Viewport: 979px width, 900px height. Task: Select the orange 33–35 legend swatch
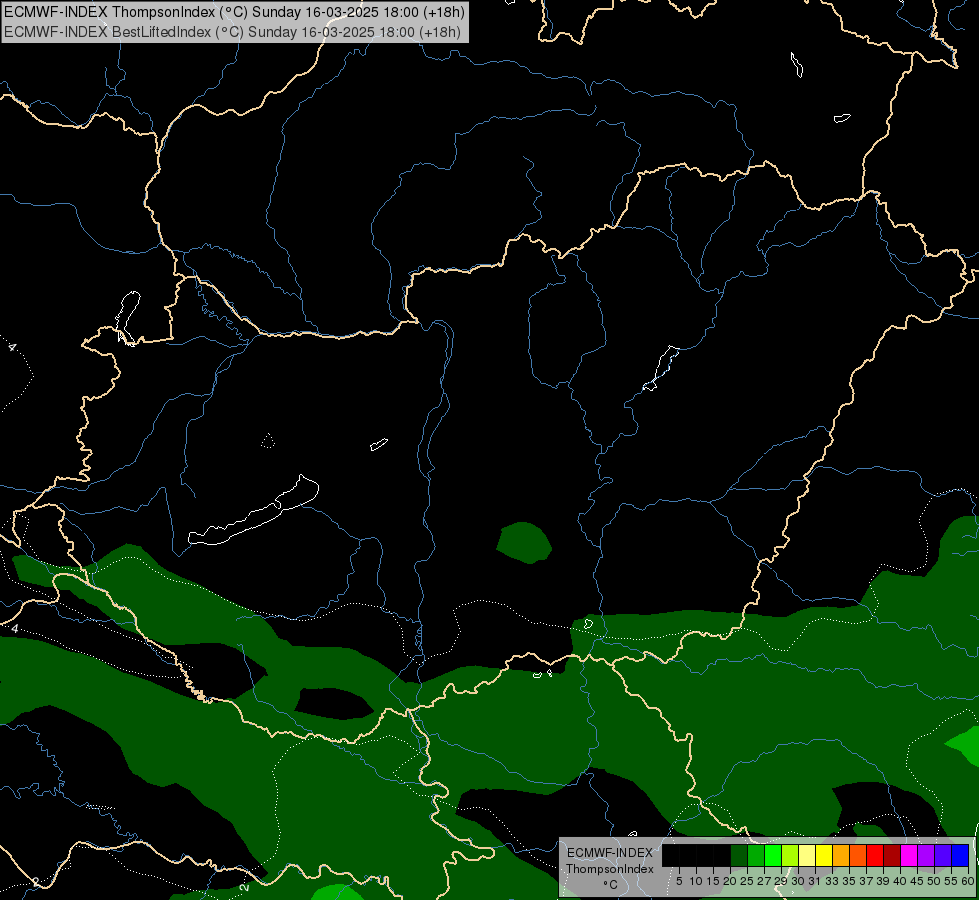click(x=841, y=855)
